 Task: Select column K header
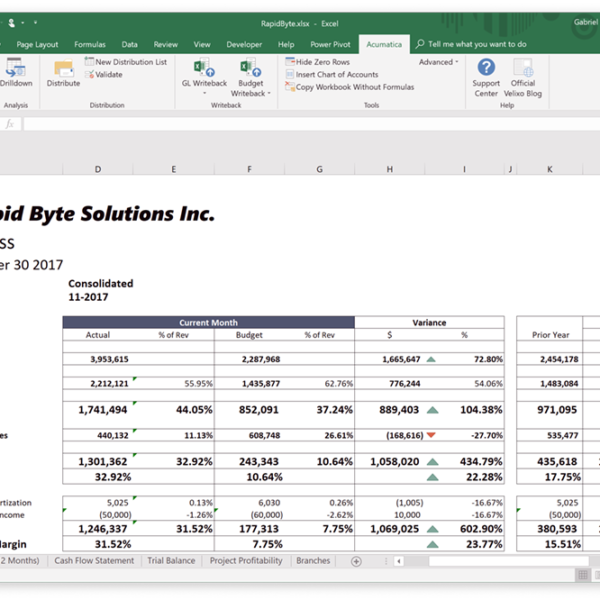click(549, 169)
